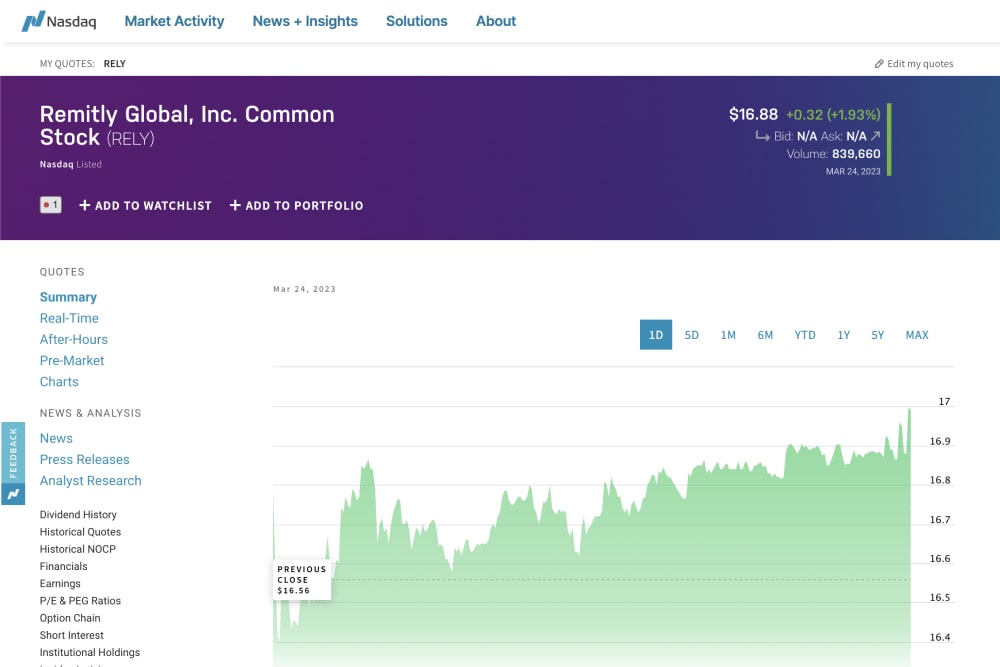Image resolution: width=1000 pixels, height=667 pixels.
Task: Open Historical Quotes page
Action: (80, 532)
